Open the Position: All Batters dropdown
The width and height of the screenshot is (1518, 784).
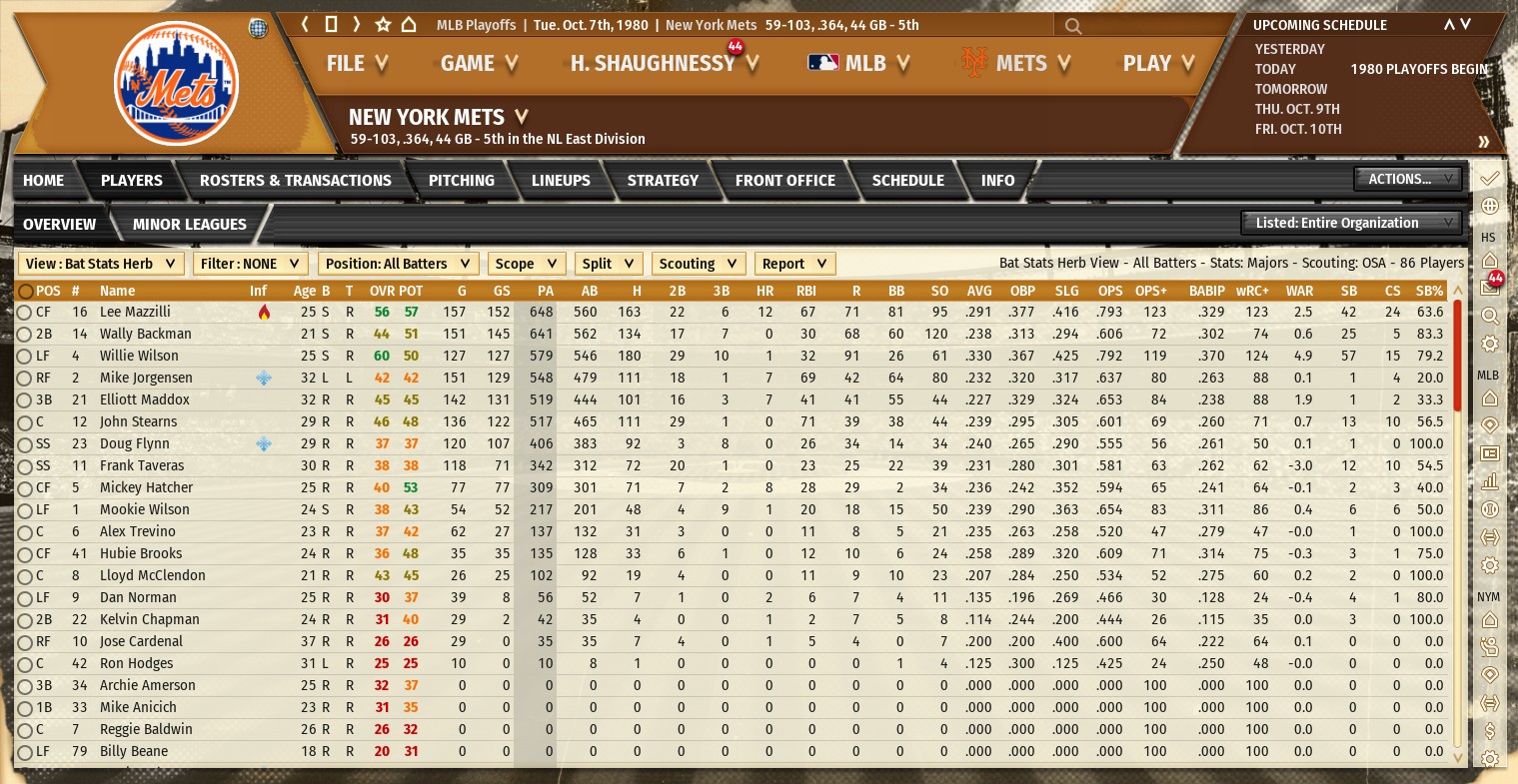398,264
